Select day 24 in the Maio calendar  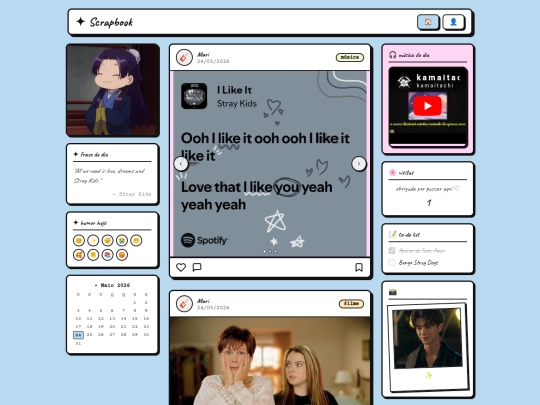(x=78, y=335)
